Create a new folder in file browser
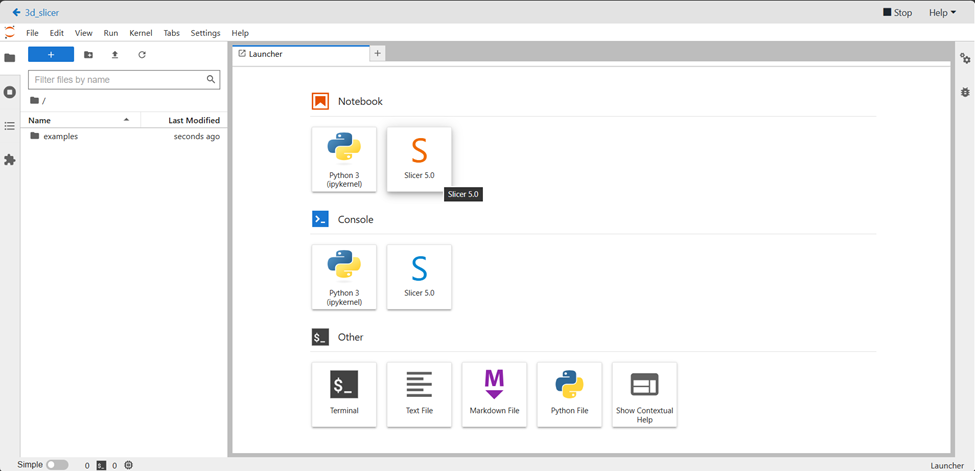 pos(88,55)
